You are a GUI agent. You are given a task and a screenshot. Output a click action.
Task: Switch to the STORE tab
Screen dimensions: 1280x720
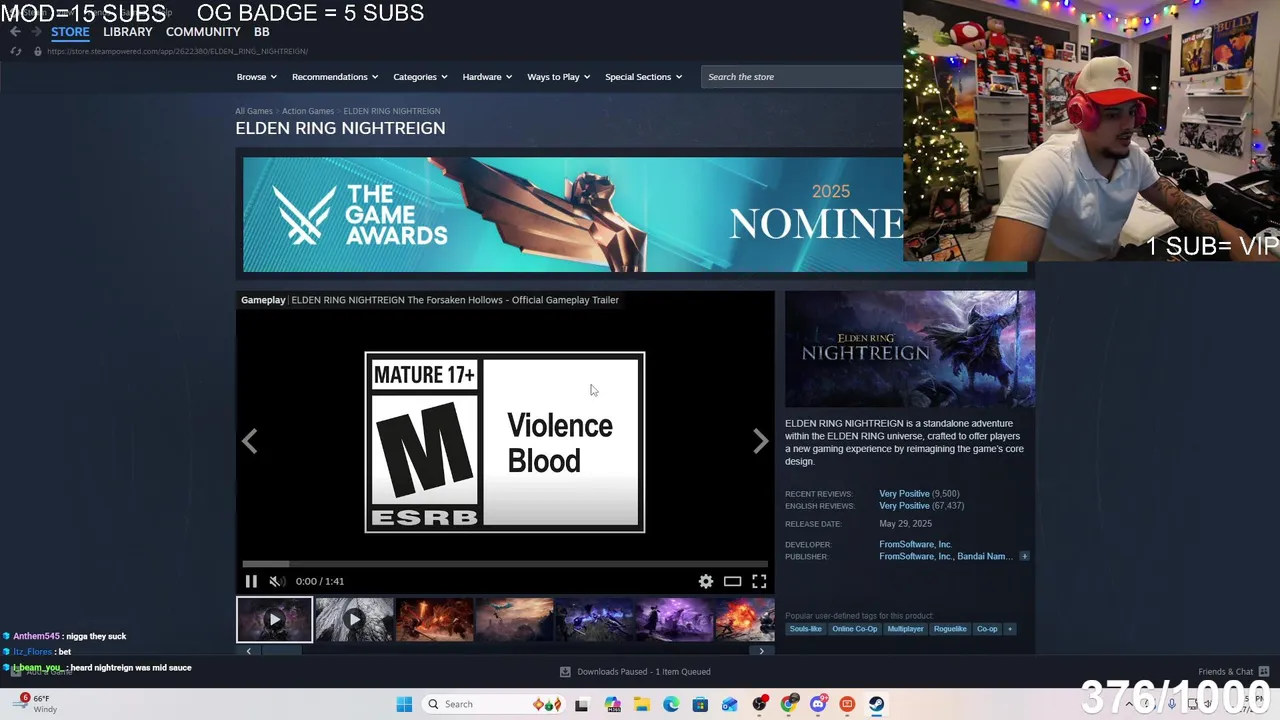click(70, 32)
